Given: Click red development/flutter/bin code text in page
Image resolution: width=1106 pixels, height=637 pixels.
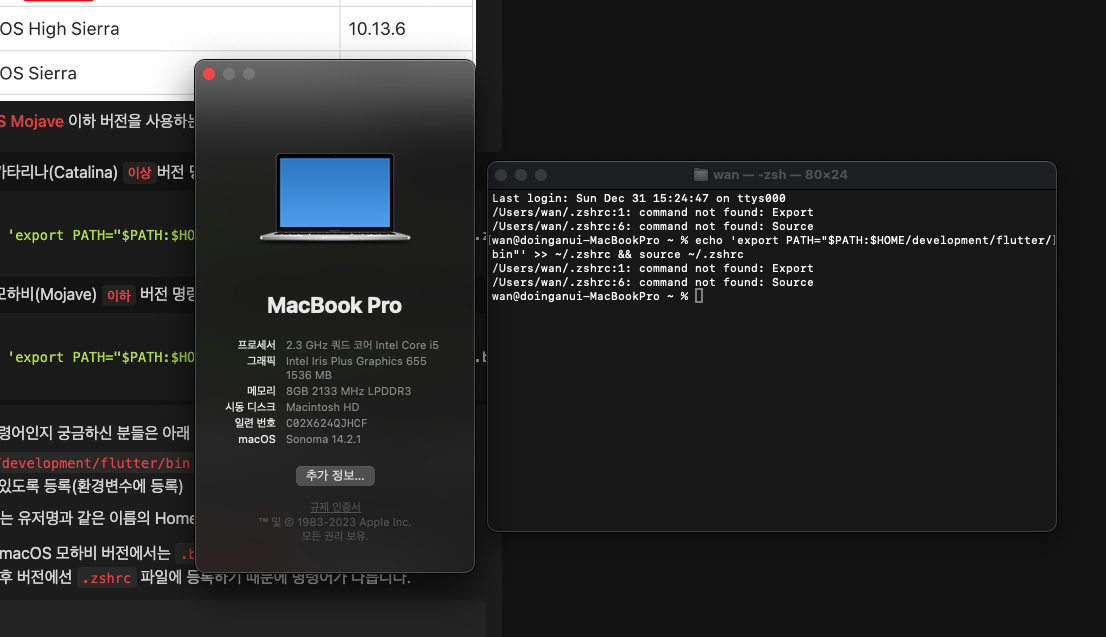Looking at the screenshot, I should 95,463.
